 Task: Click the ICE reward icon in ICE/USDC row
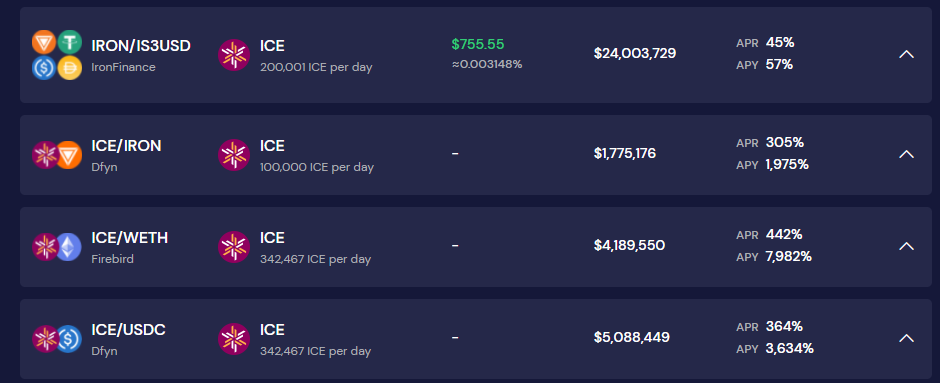point(234,339)
